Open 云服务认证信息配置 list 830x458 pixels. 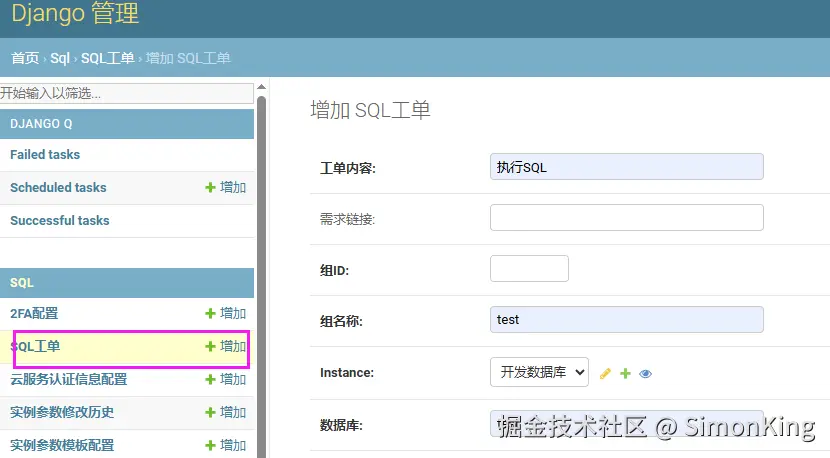[69, 380]
